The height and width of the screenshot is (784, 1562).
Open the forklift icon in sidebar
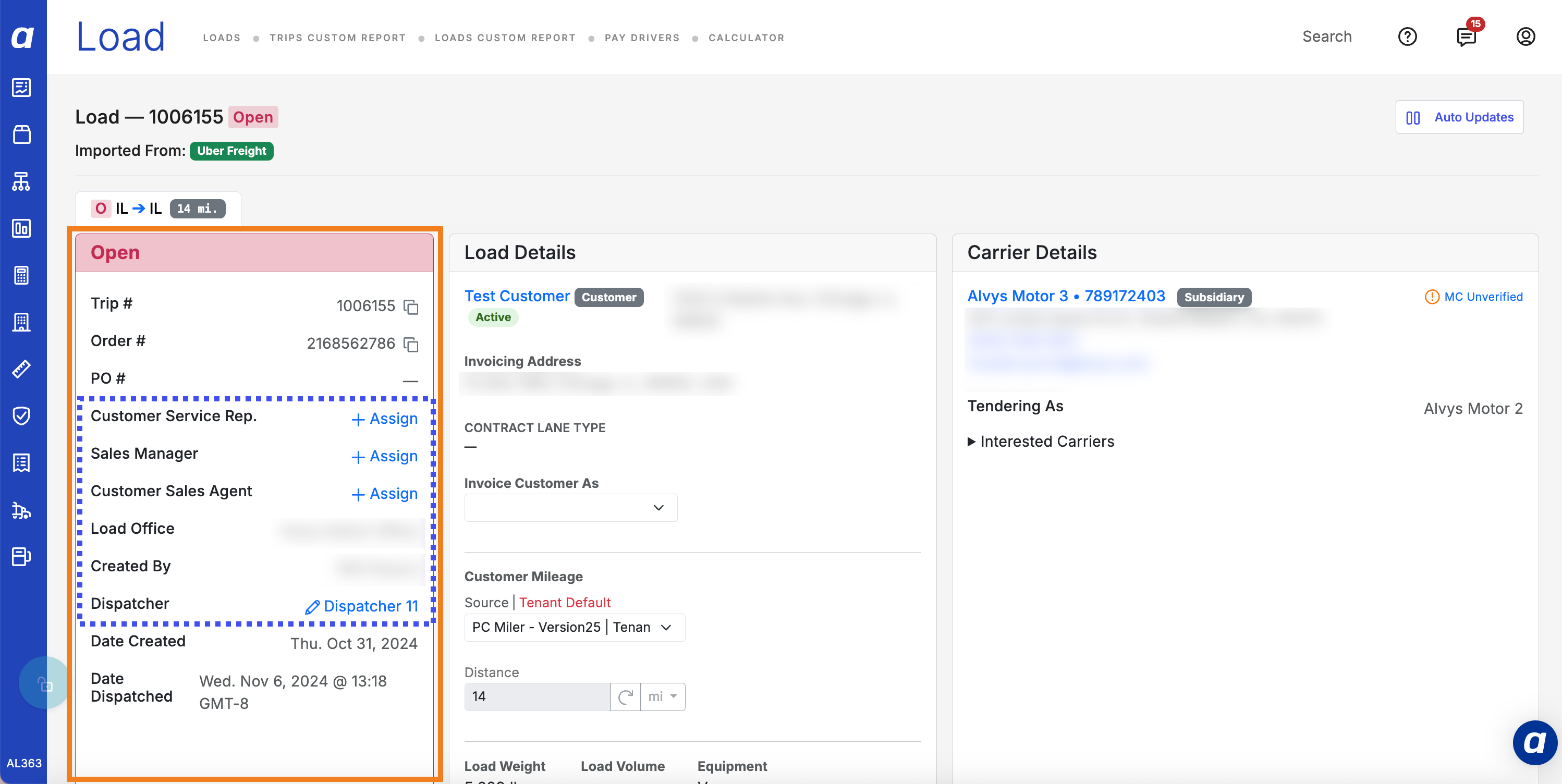pyautogui.click(x=22, y=510)
